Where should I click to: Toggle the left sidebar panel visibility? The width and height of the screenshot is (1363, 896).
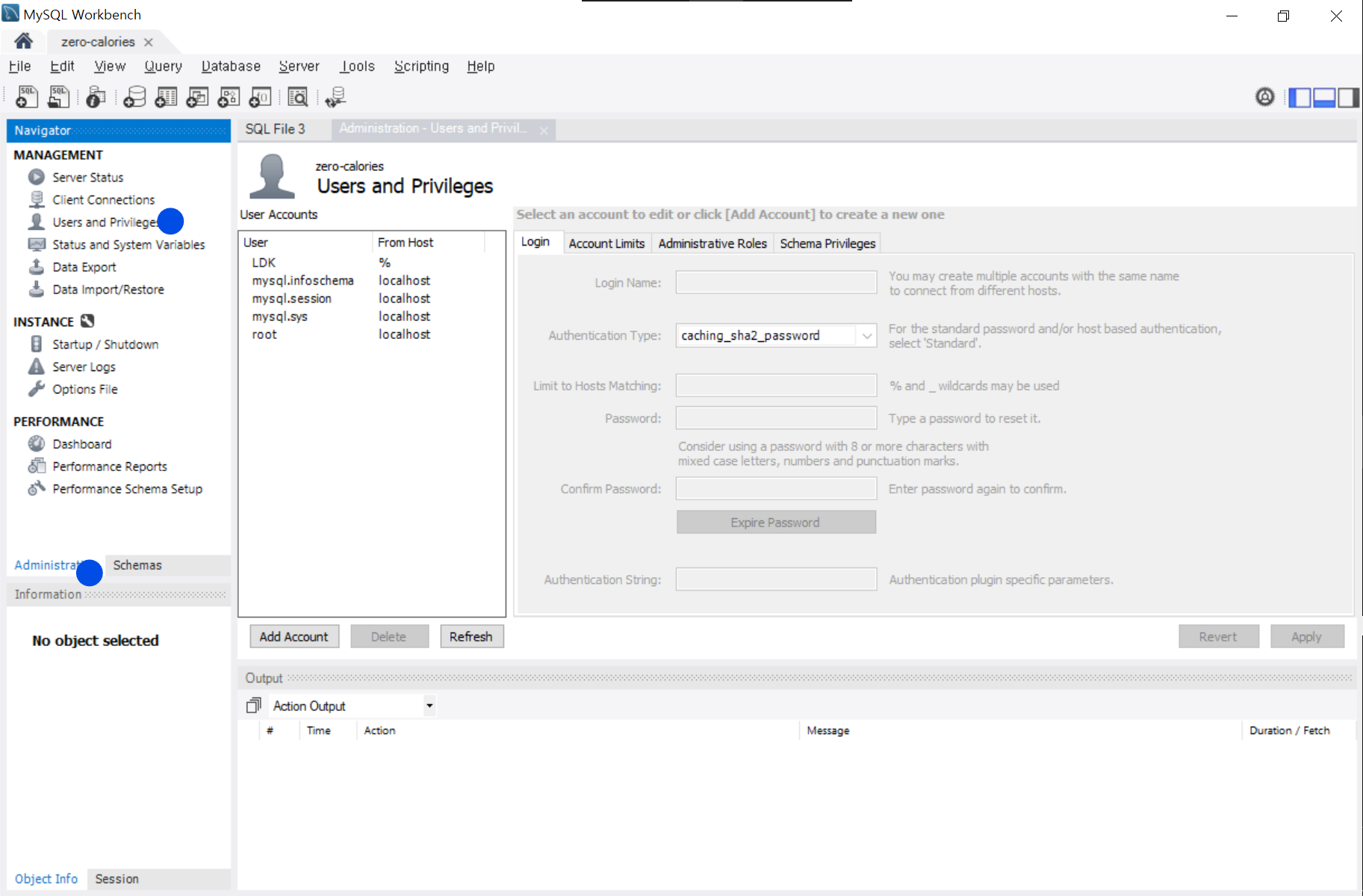pyautogui.click(x=1300, y=98)
